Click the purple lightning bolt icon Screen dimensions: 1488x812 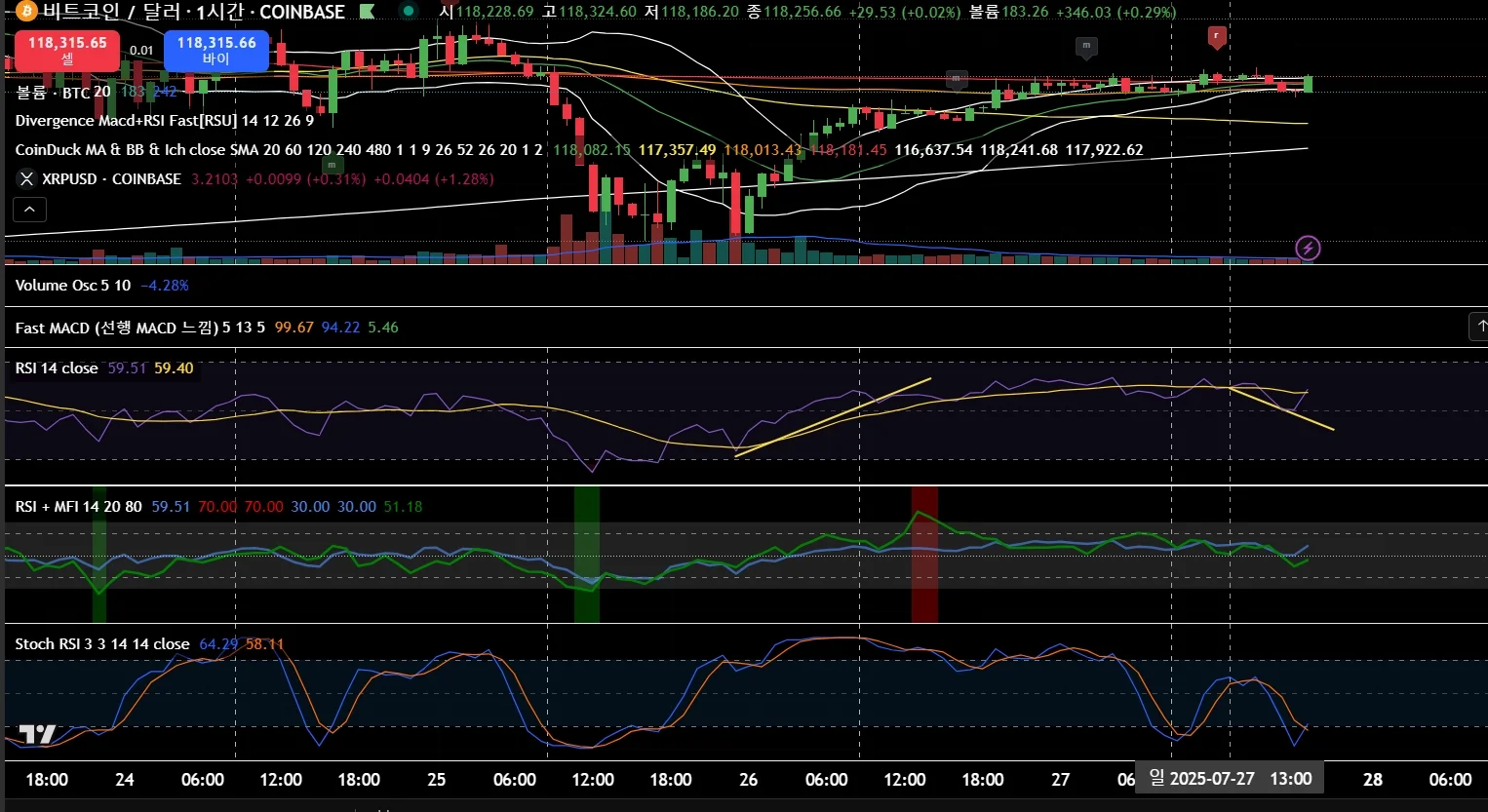tap(1308, 248)
